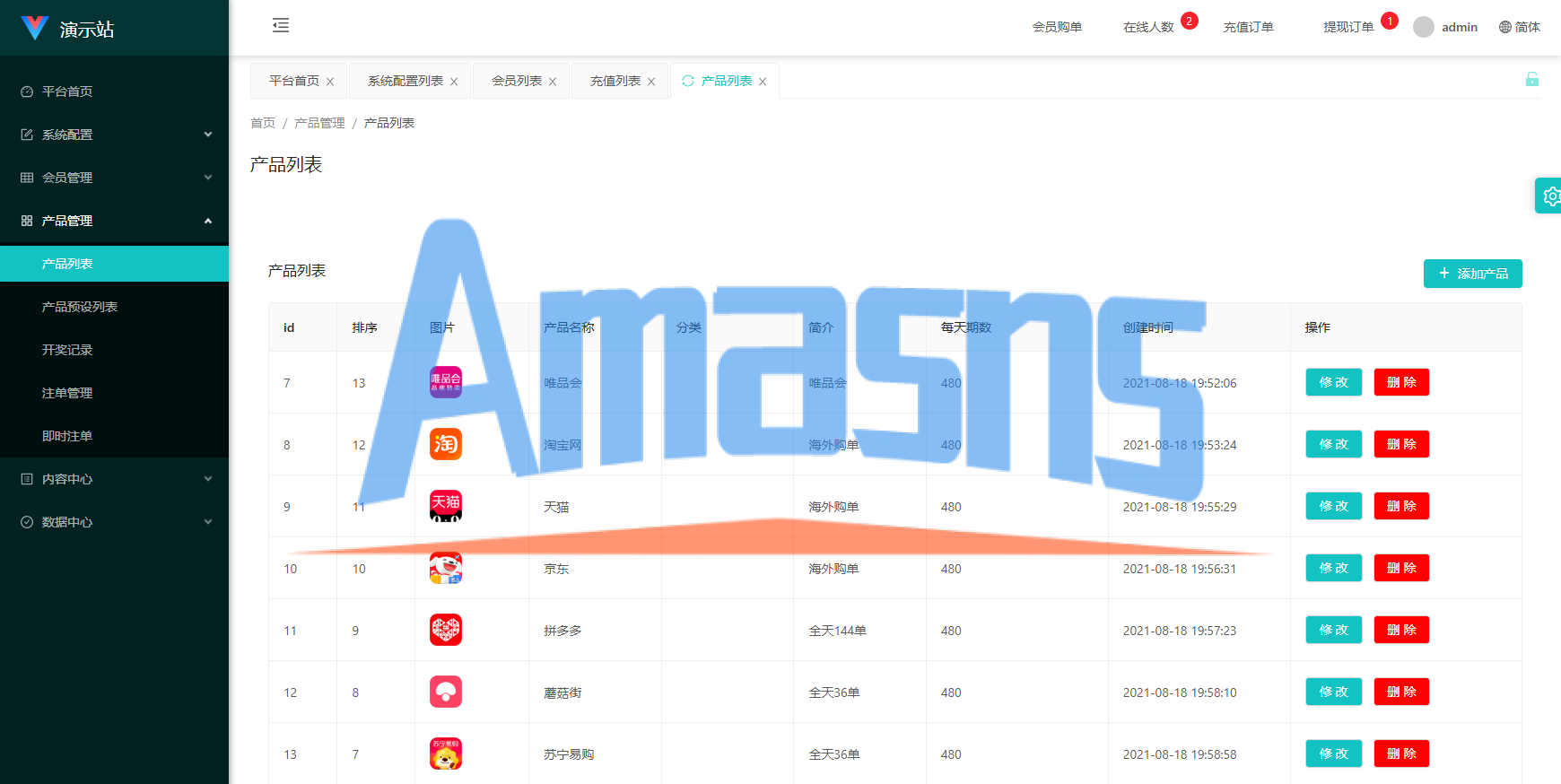The height and width of the screenshot is (784, 1561).
Task: Click 首页 in the breadcrumb
Action: (263, 123)
